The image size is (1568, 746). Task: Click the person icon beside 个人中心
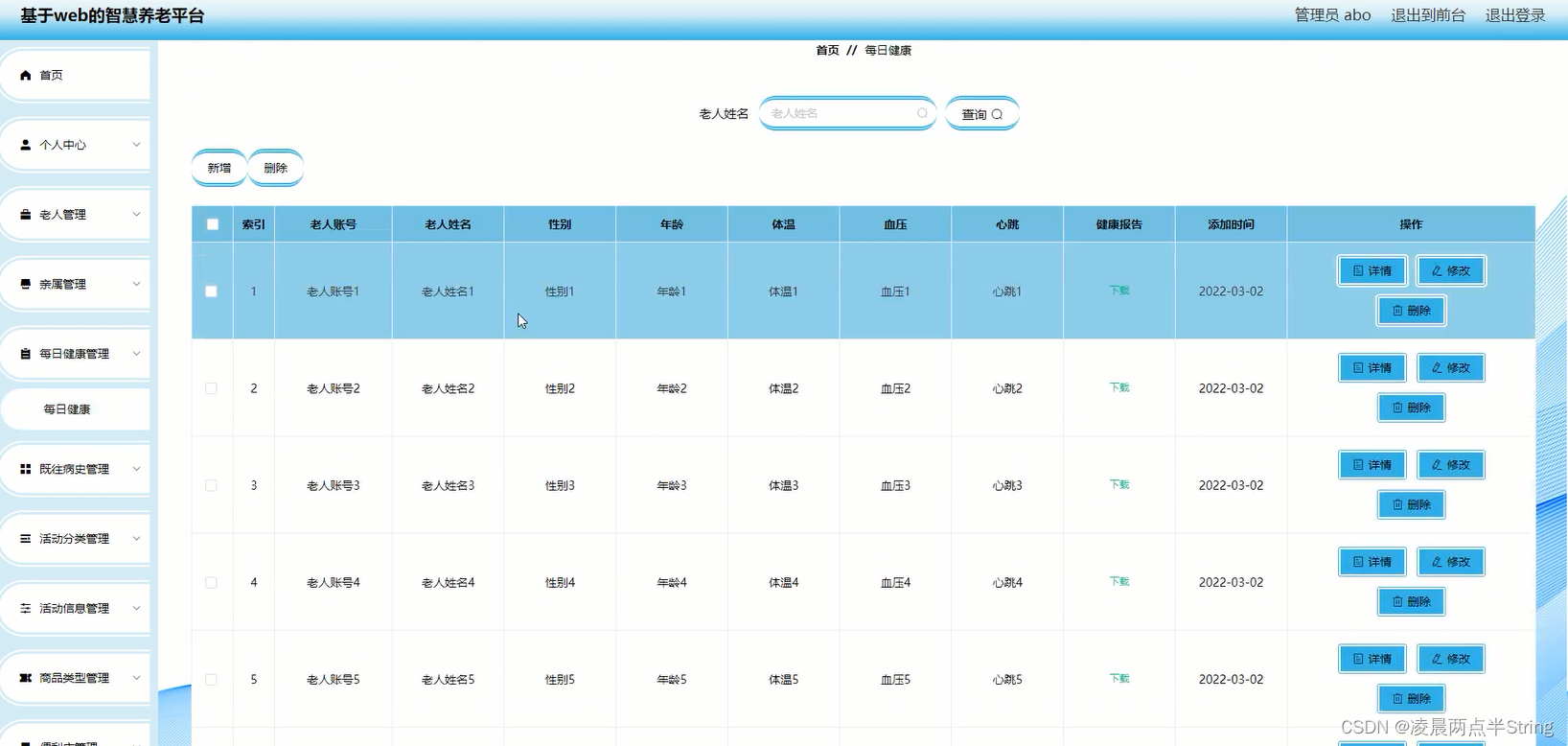click(26, 145)
